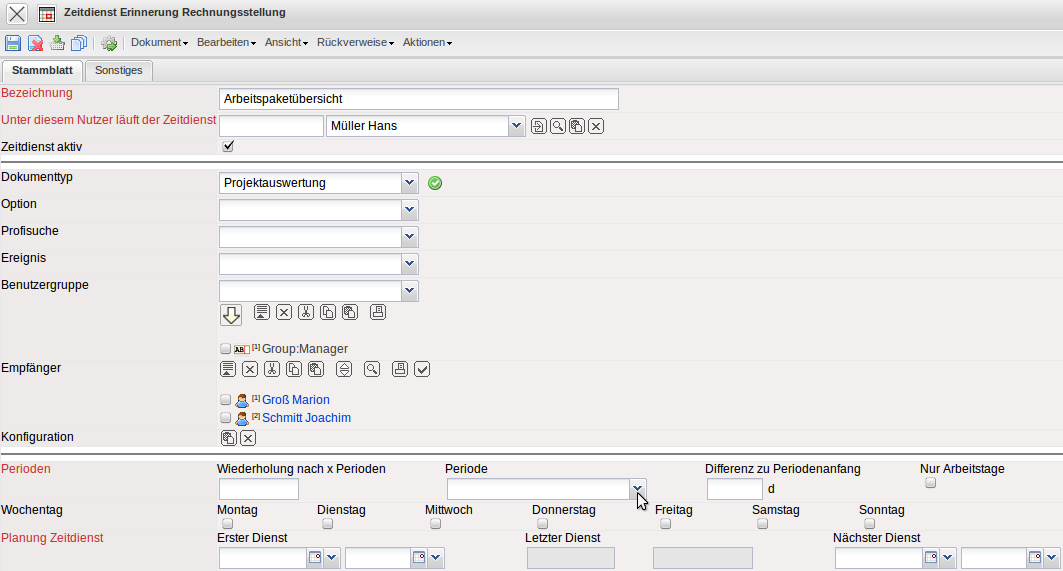Uncheck the Zeitdienst aktiv checkbox

point(228,146)
